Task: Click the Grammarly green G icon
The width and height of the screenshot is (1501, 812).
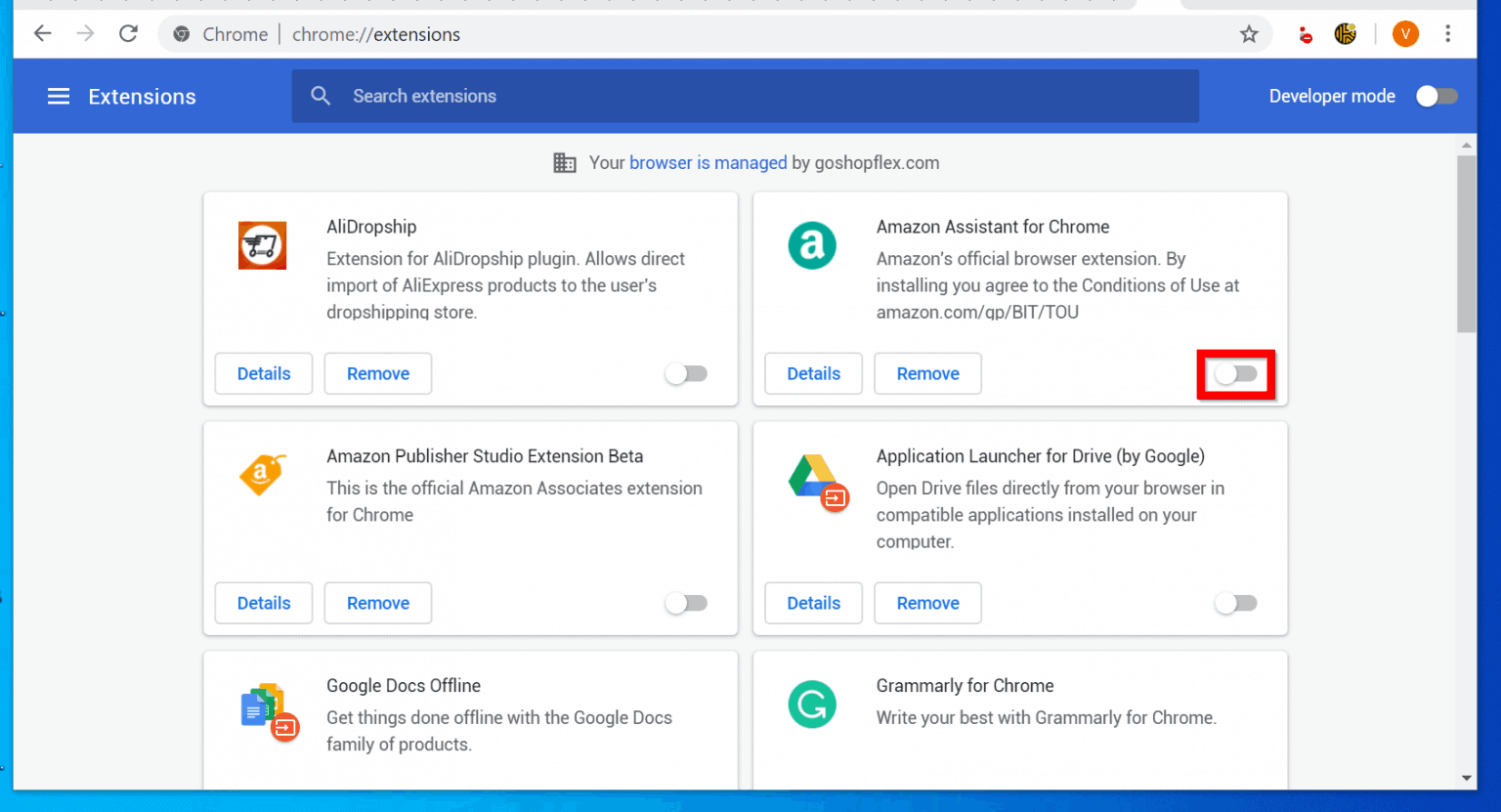Action: tap(812, 705)
